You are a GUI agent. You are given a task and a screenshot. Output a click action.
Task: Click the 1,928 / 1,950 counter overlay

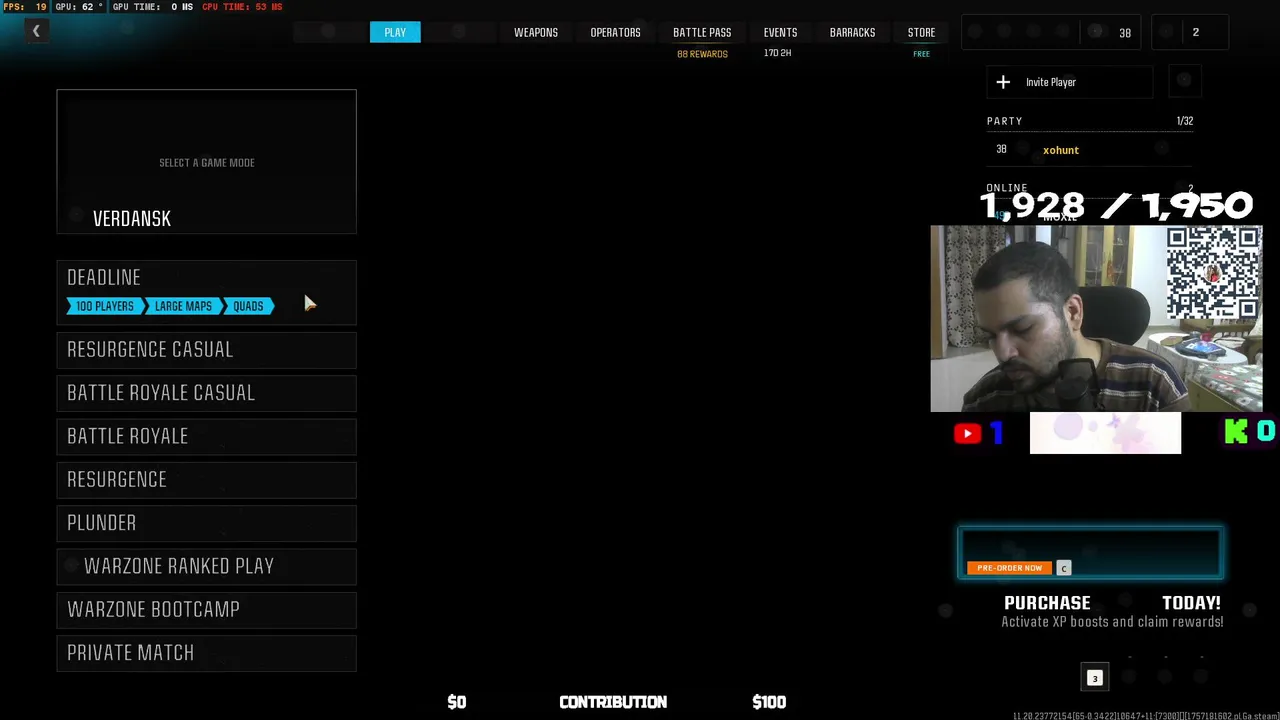(x=1116, y=206)
